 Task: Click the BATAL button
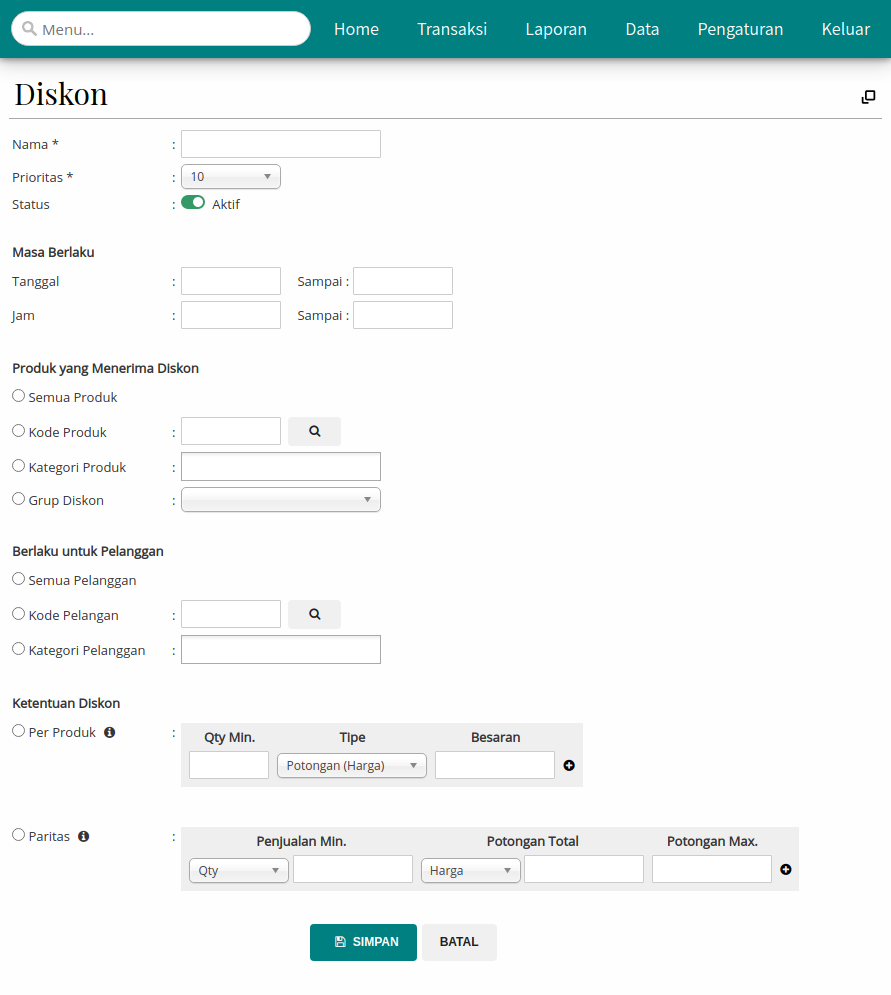tap(459, 942)
